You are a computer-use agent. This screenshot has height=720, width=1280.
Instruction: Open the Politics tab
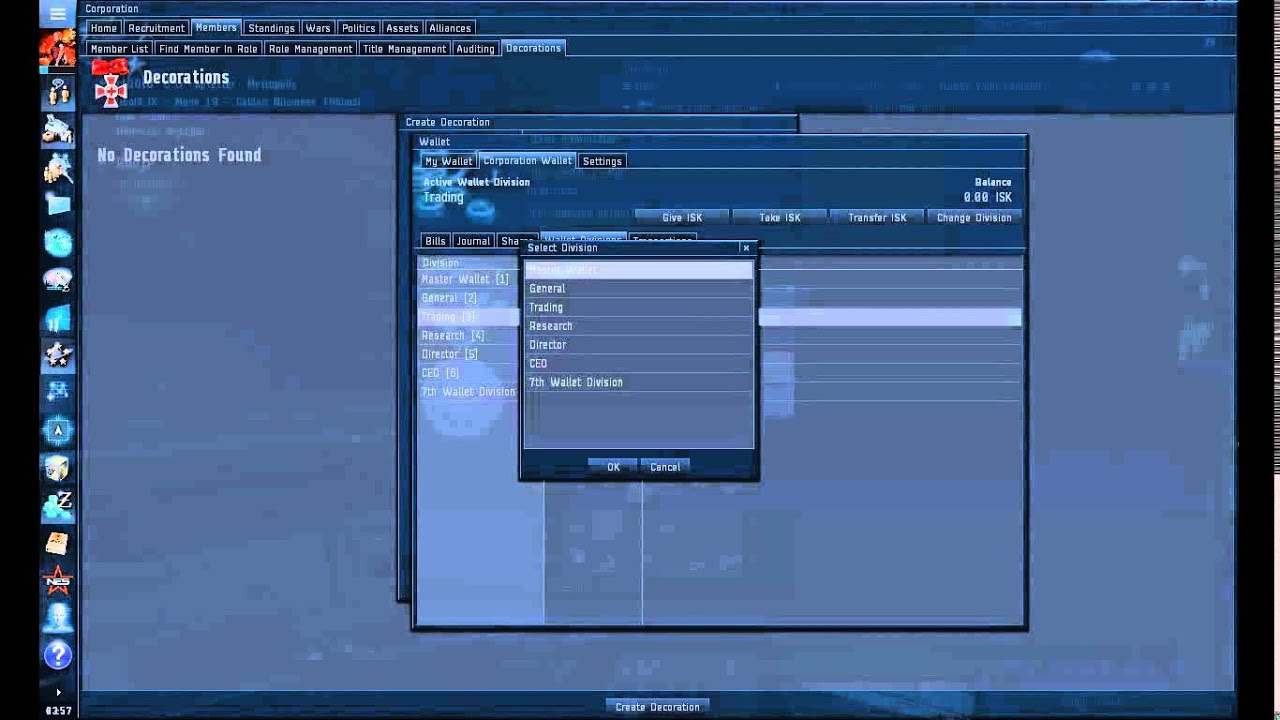[358, 28]
